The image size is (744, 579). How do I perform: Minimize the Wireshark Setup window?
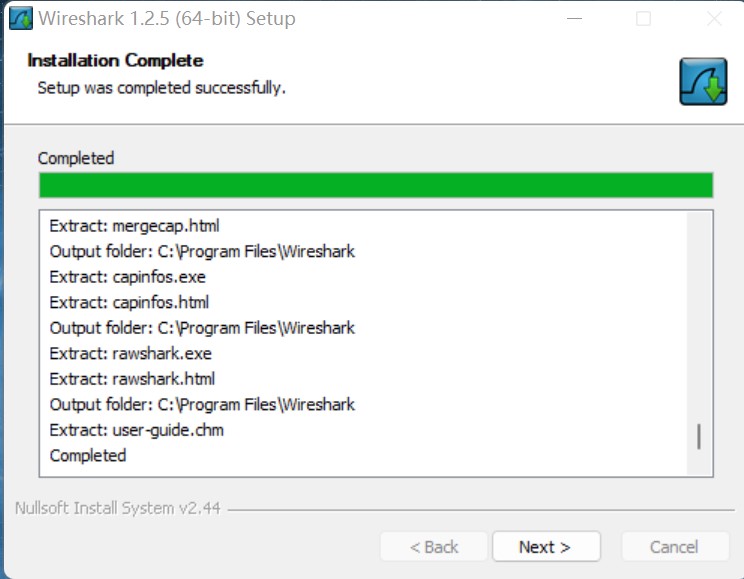coord(574,19)
